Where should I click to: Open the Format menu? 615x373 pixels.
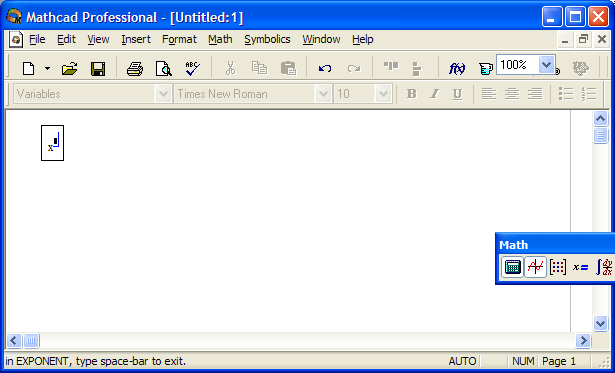point(179,39)
